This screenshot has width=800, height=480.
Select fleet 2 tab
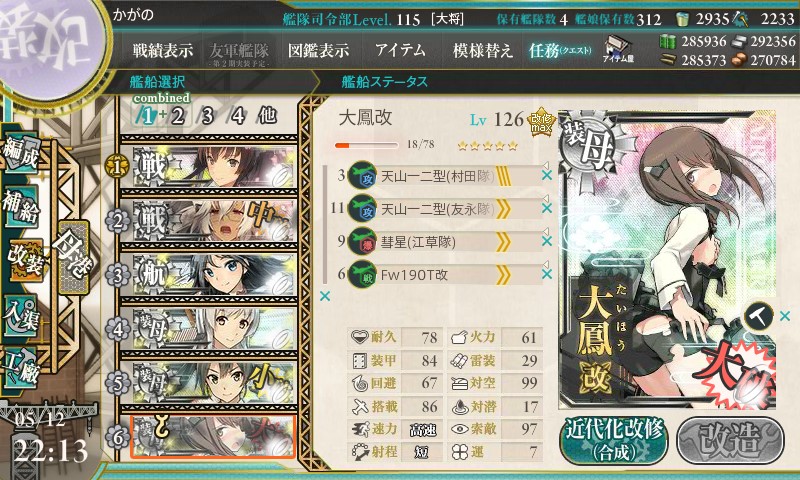point(178,117)
